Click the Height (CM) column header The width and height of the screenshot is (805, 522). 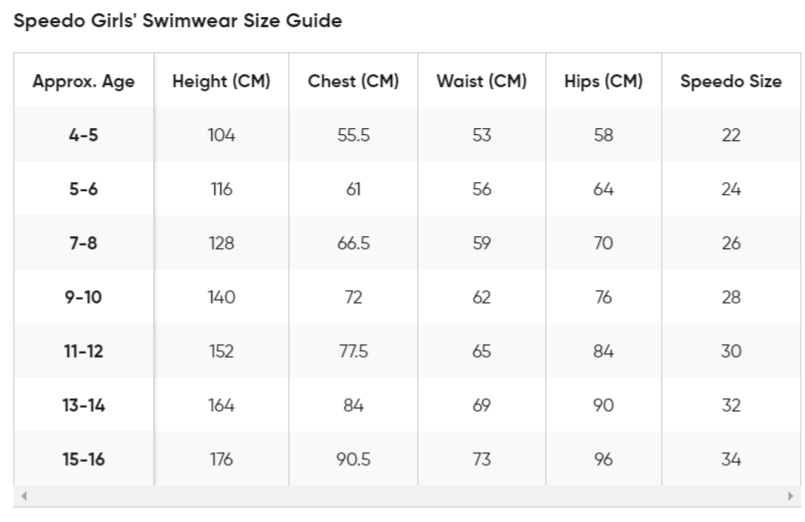pos(221,81)
